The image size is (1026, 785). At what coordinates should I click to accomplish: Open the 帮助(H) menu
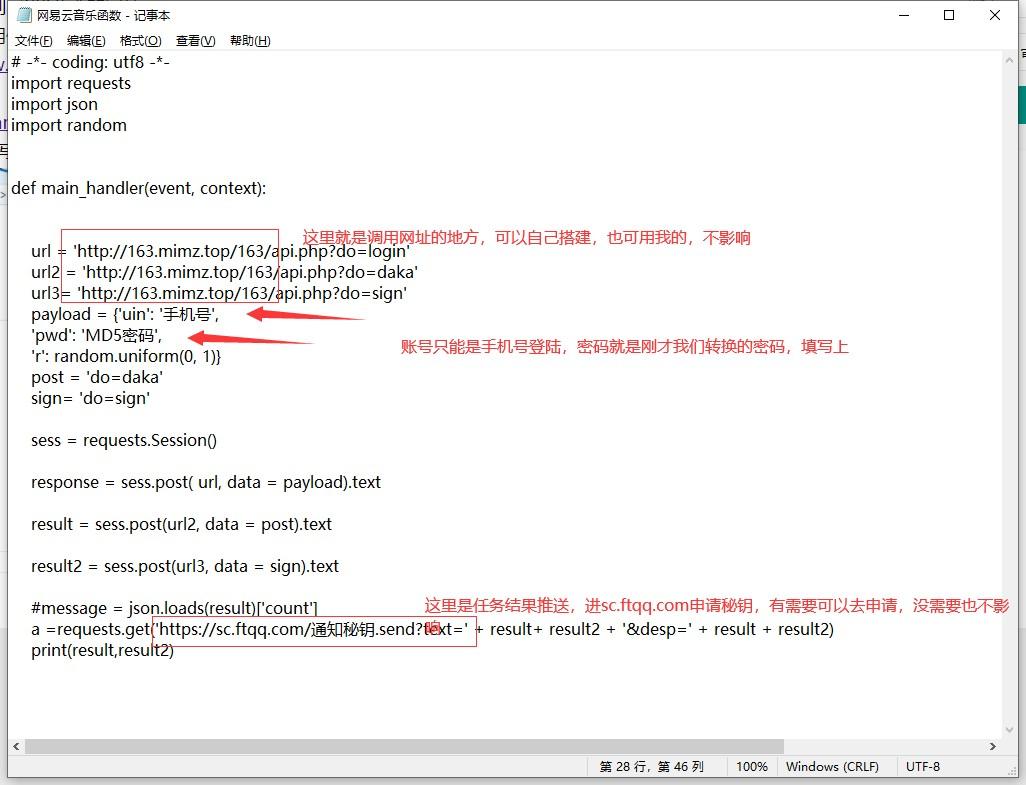click(x=250, y=41)
